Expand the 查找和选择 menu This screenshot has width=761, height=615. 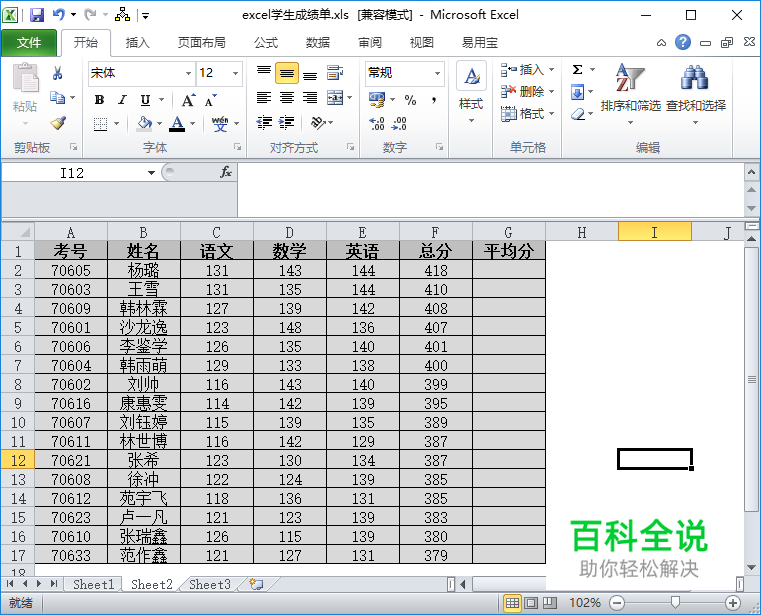695,94
